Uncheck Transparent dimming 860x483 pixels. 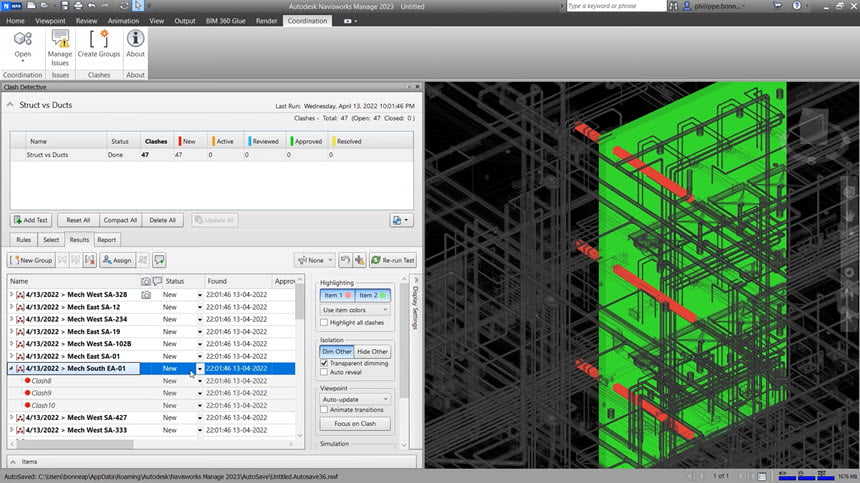coord(324,363)
